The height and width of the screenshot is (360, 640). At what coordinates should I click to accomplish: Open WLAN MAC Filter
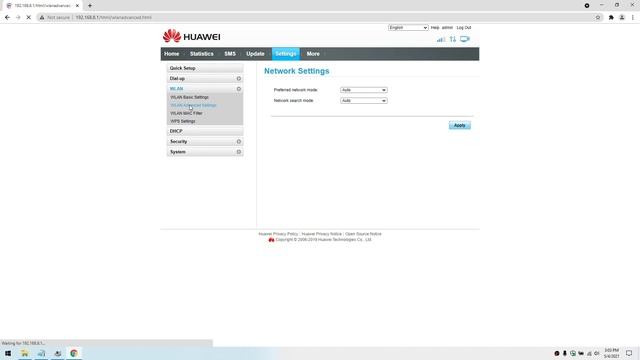coord(186,113)
